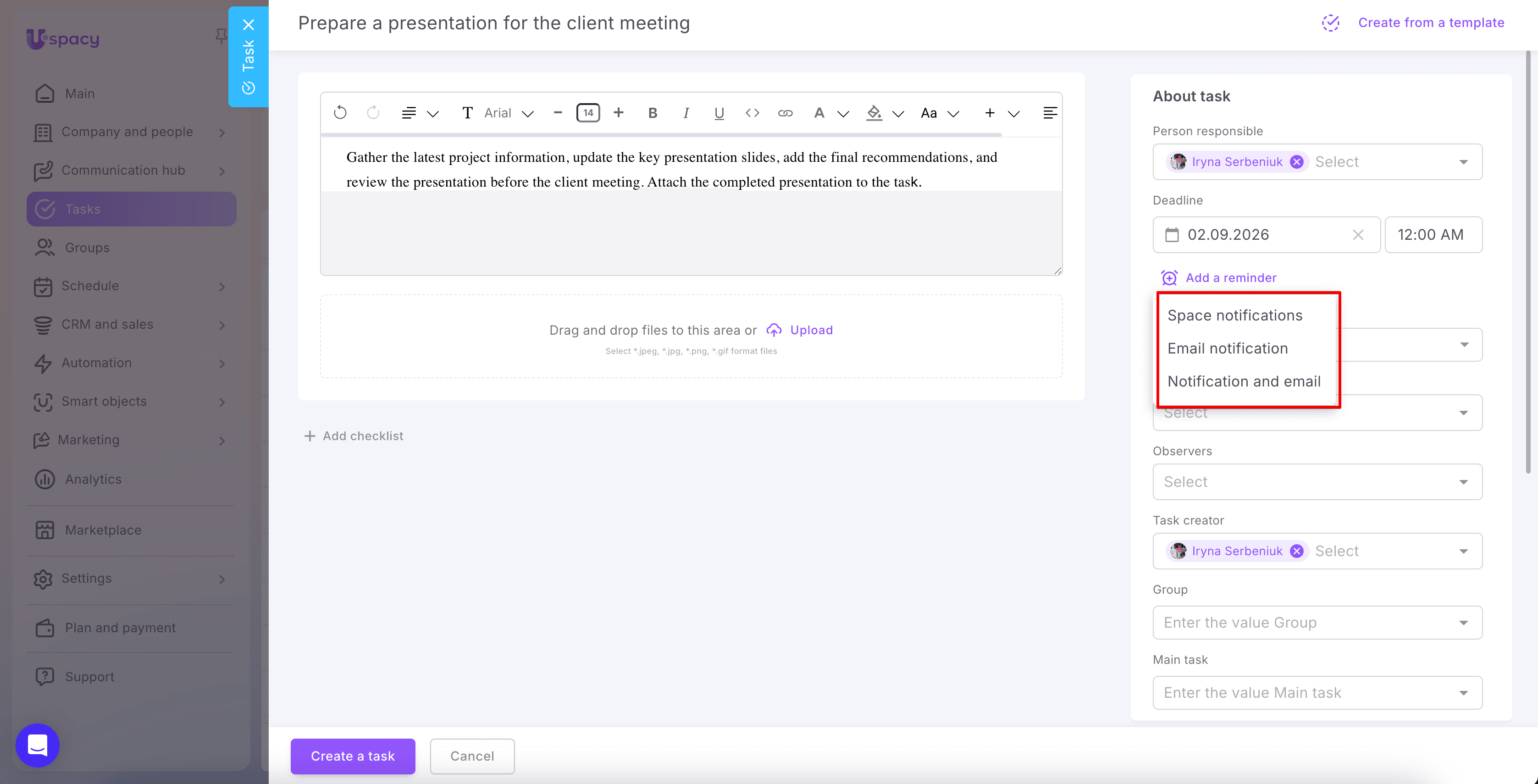
Task: Open the Main task value dropdown
Action: pos(1317,693)
